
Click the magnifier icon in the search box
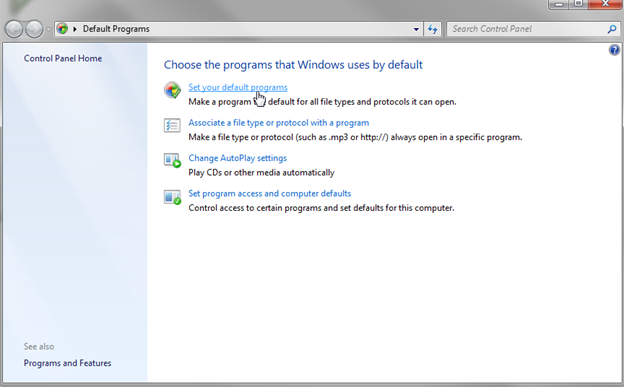click(612, 29)
